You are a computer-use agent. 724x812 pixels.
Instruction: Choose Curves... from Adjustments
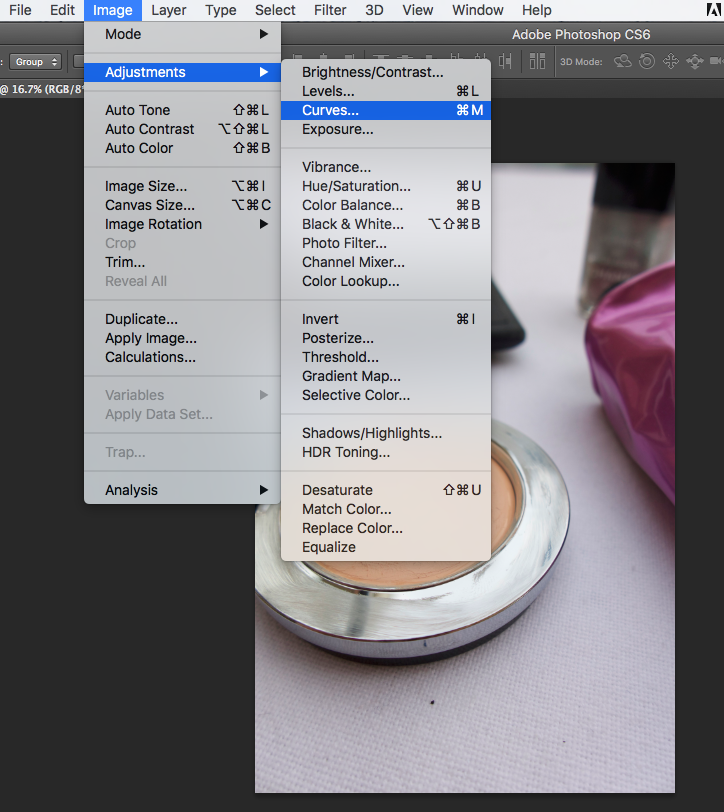pos(386,110)
